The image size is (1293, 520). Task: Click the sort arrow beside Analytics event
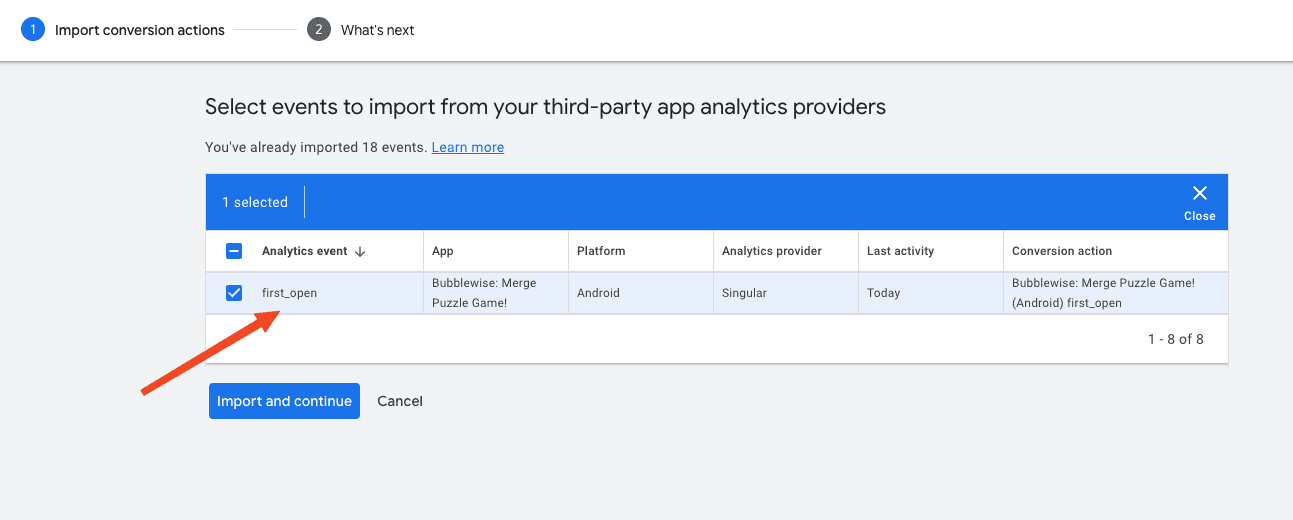pyautogui.click(x=360, y=252)
